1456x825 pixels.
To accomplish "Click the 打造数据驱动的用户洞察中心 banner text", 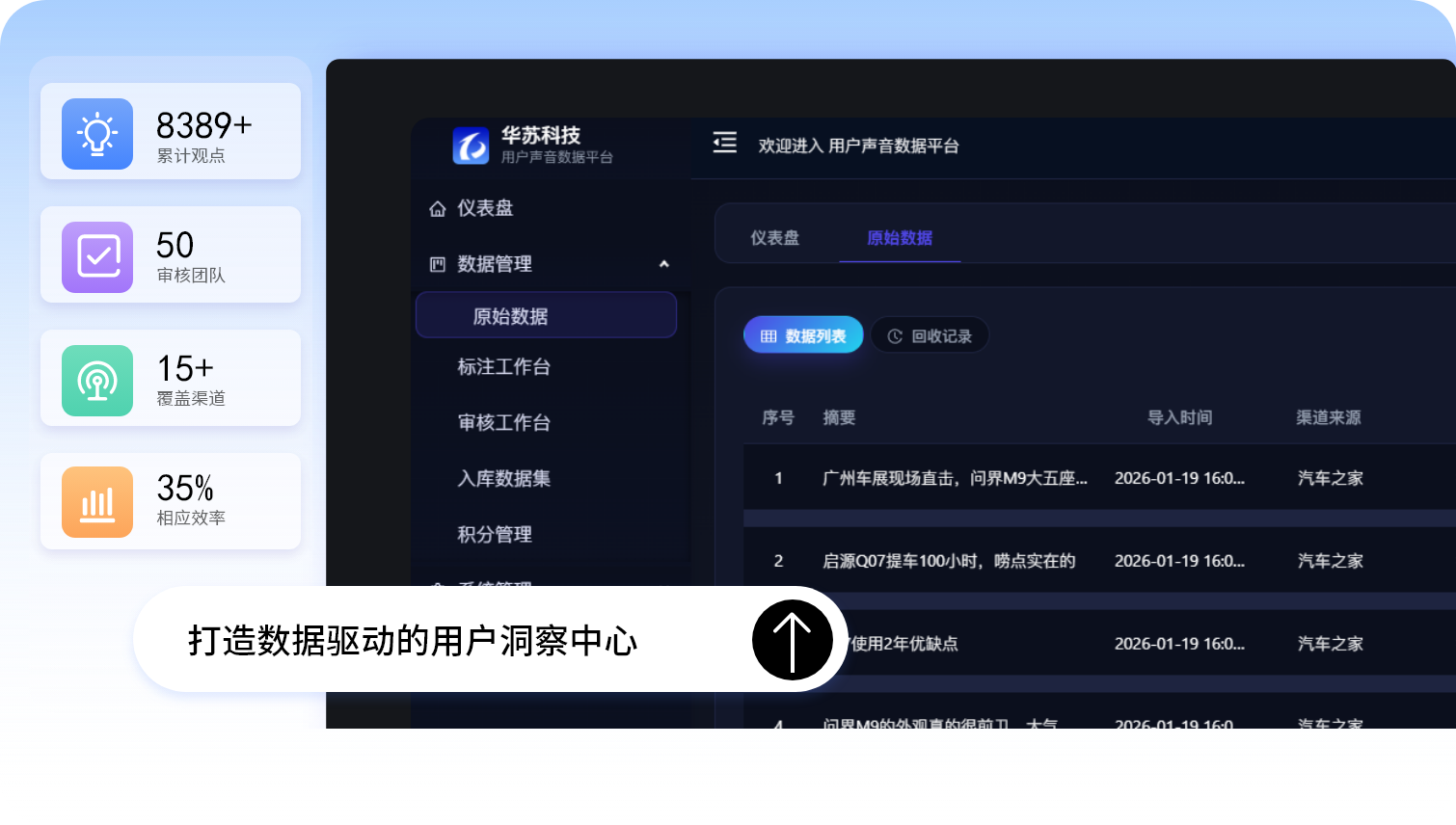I will tap(413, 640).
